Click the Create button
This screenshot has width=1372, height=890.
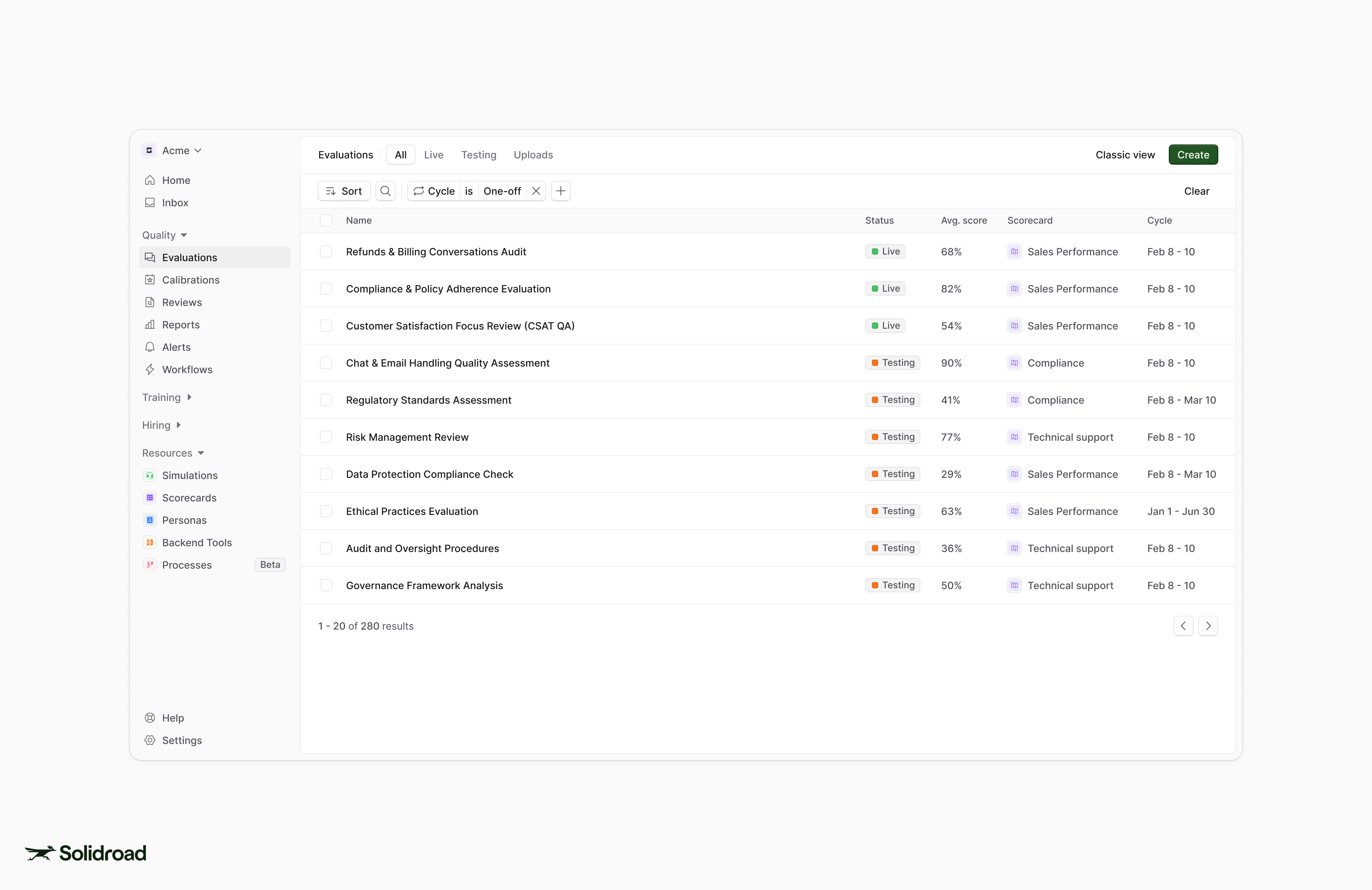click(x=1193, y=155)
